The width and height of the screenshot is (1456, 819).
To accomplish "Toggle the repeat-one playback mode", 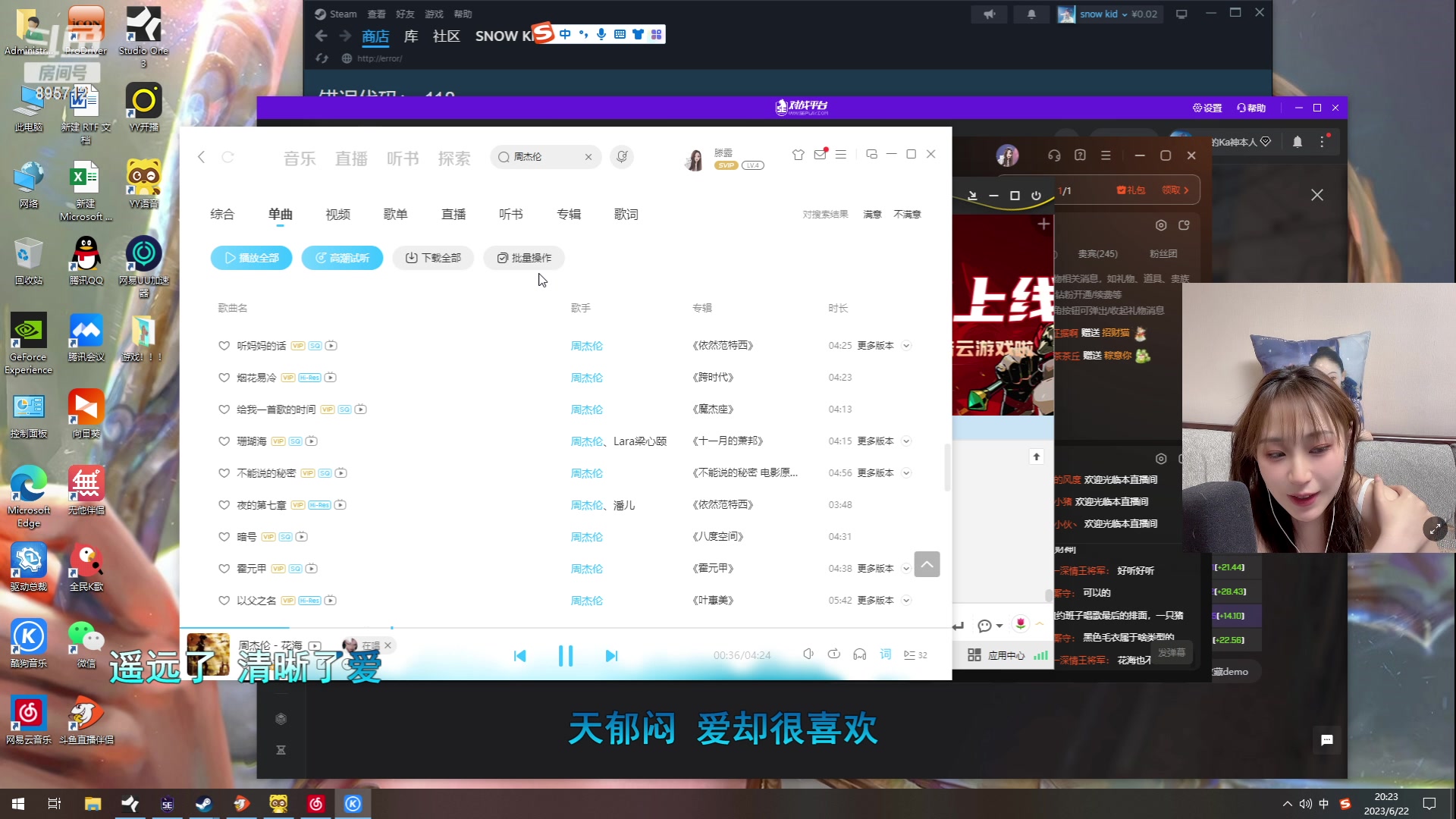I will pos(834,654).
